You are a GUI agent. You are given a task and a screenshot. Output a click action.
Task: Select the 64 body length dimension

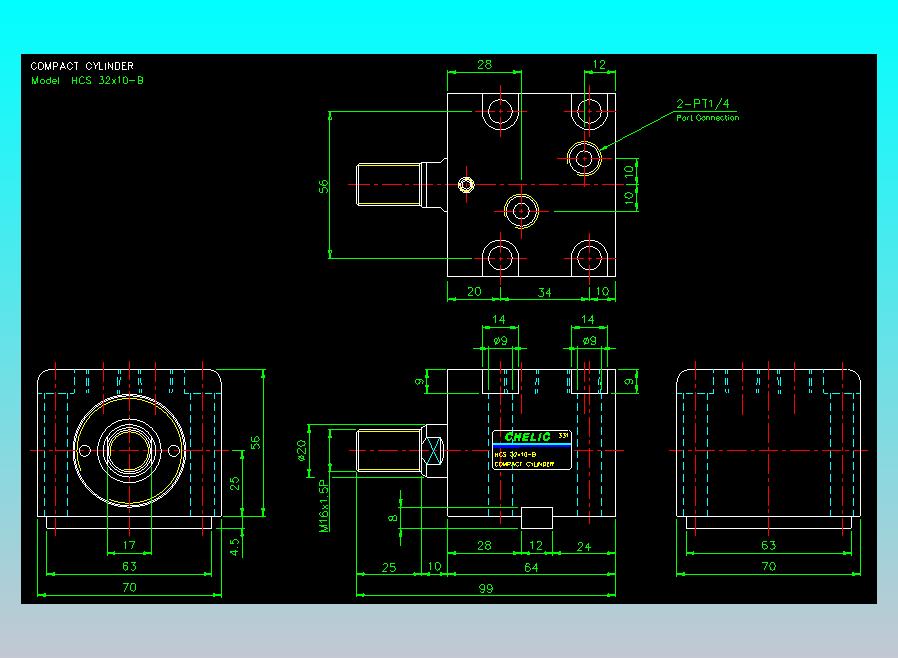point(531,567)
